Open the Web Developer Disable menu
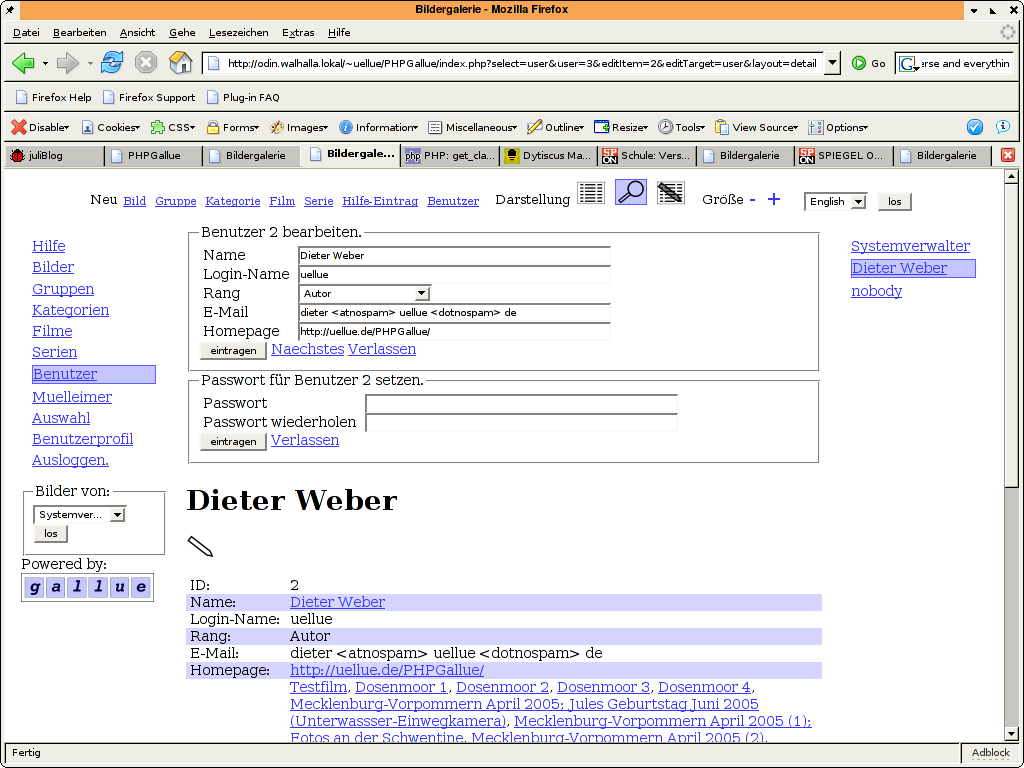 [40, 127]
